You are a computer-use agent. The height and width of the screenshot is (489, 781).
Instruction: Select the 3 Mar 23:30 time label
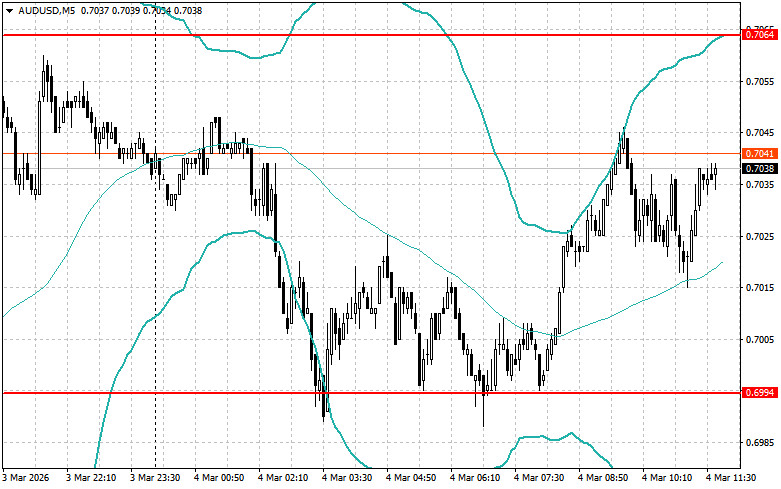(155, 478)
